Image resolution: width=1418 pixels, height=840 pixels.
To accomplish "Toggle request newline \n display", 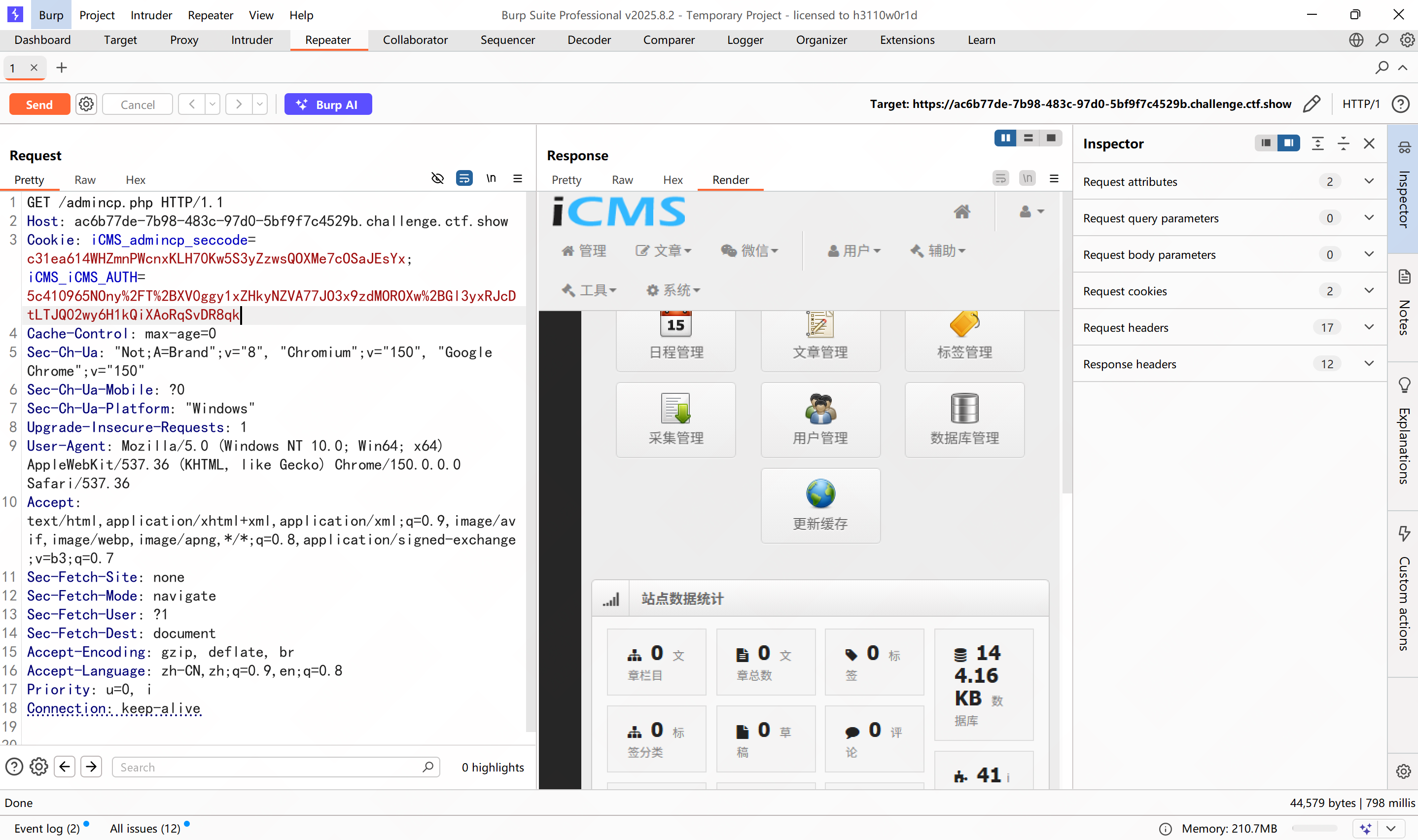I will coord(491,179).
